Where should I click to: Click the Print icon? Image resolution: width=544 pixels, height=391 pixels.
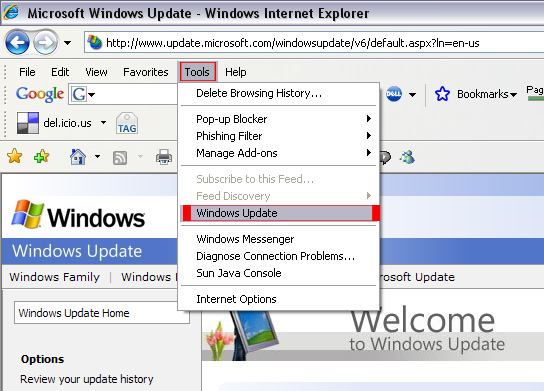pos(164,157)
